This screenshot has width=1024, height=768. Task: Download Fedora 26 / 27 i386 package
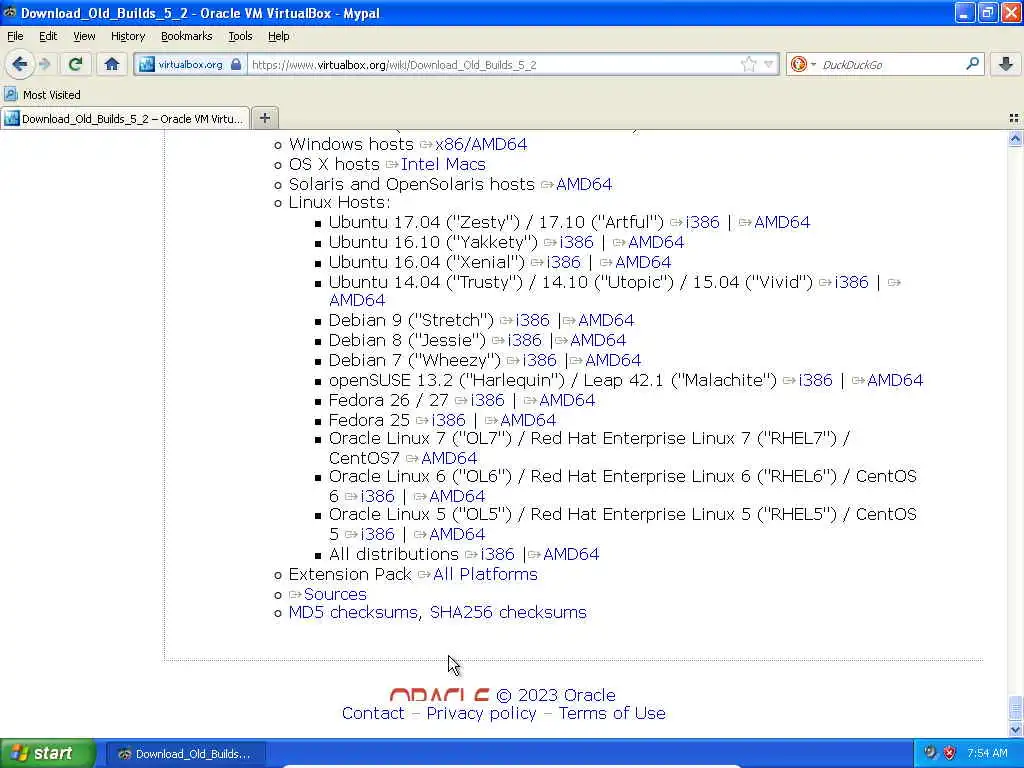click(x=487, y=400)
